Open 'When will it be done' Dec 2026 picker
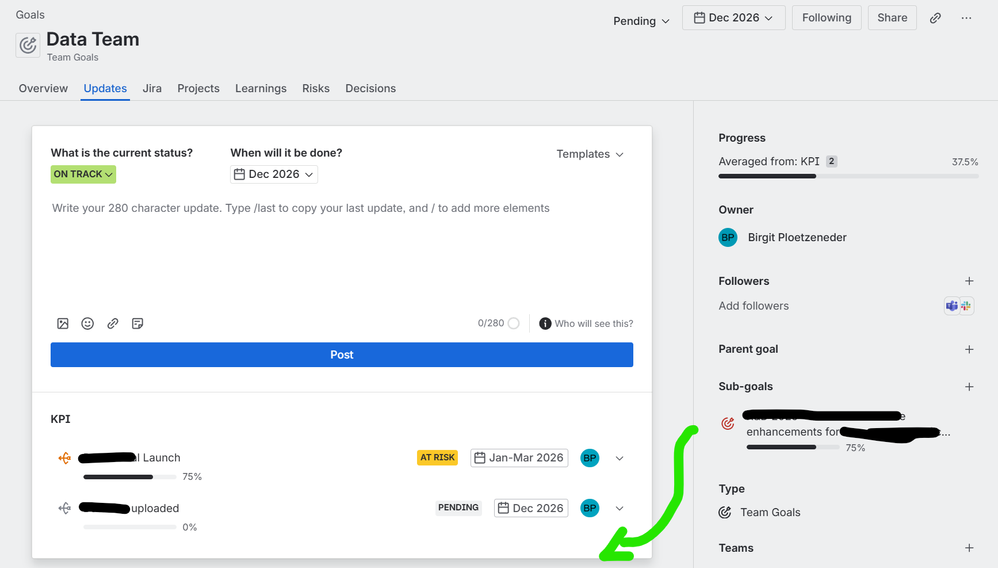This screenshot has width=998, height=568. [274, 174]
